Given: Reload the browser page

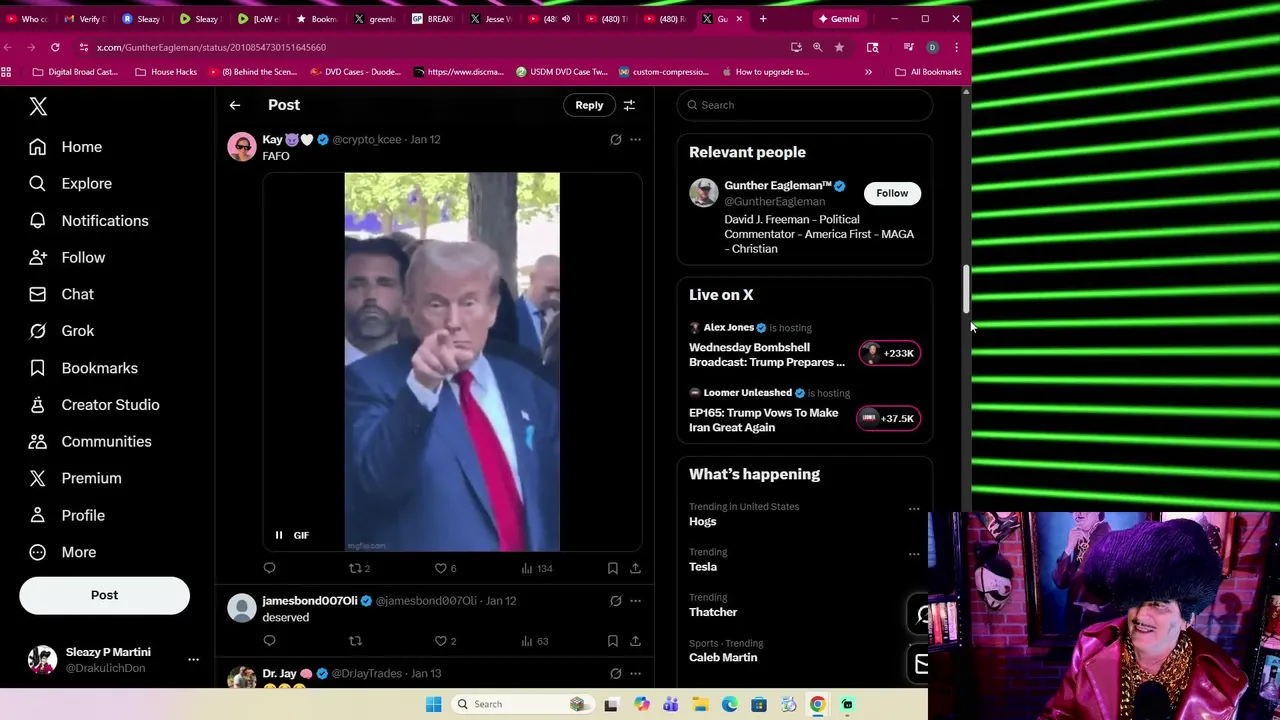Looking at the screenshot, I should [x=55, y=47].
